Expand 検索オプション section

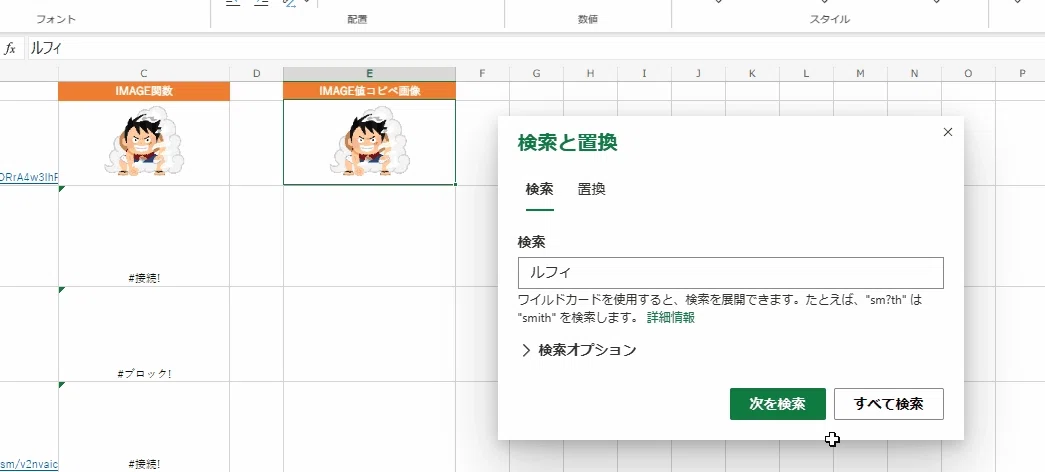pos(578,350)
